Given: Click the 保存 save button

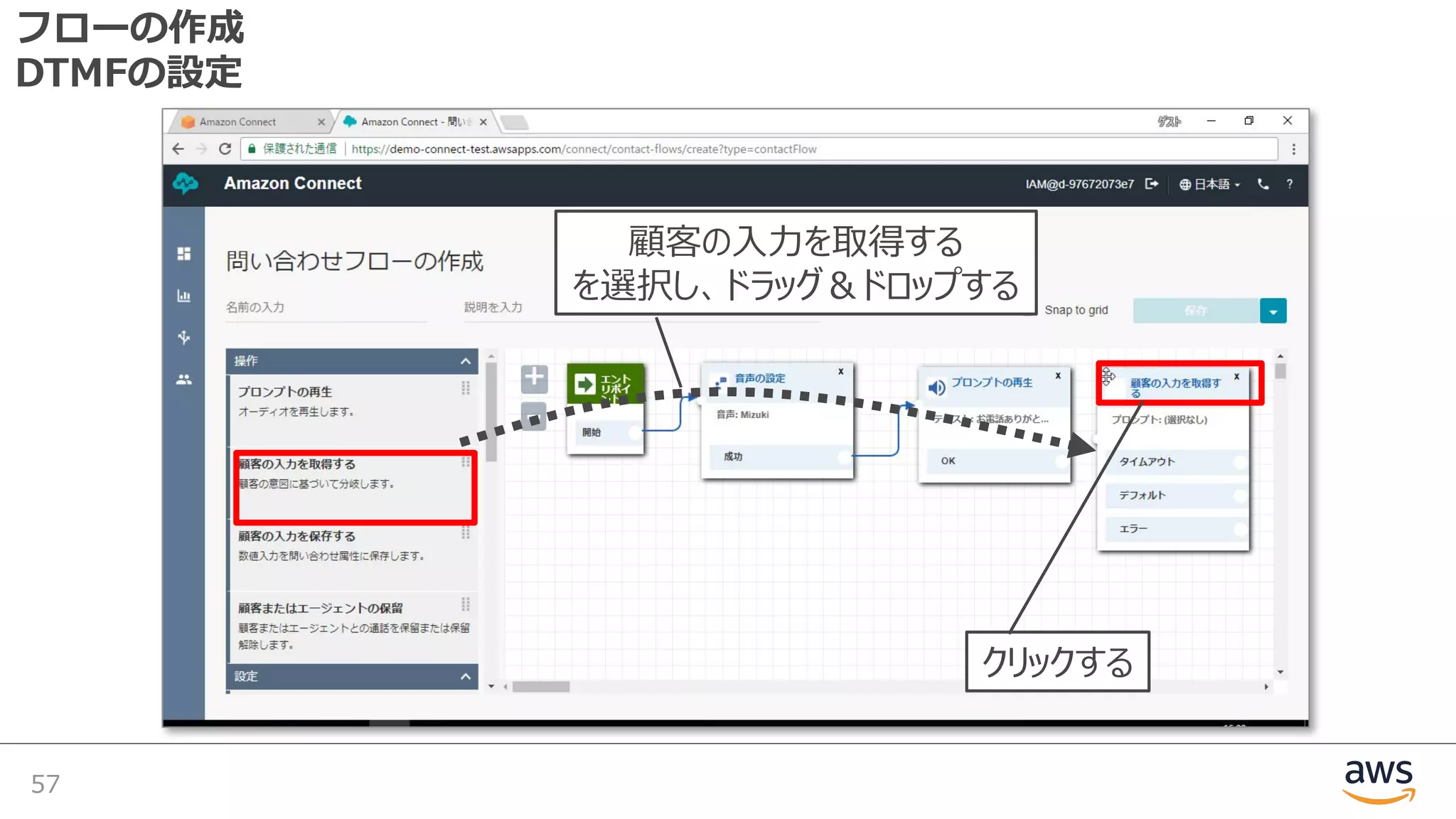Looking at the screenshot, I should click(x=1197, y=311).
